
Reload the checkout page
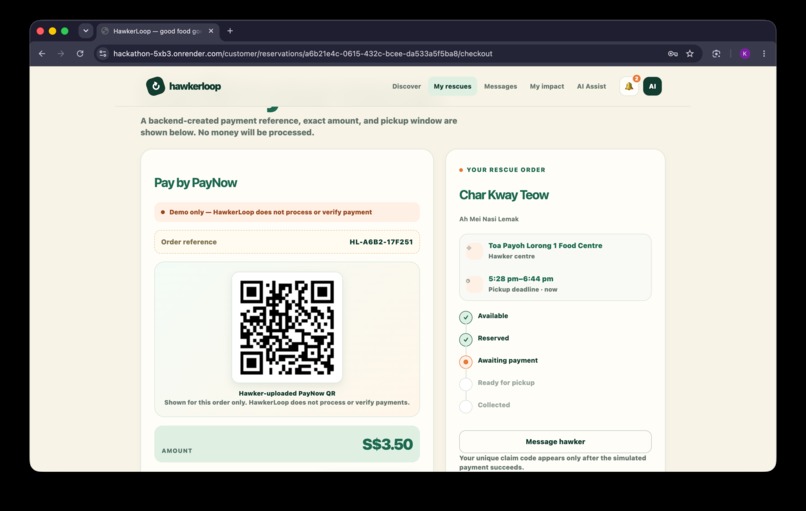point(80,53)
